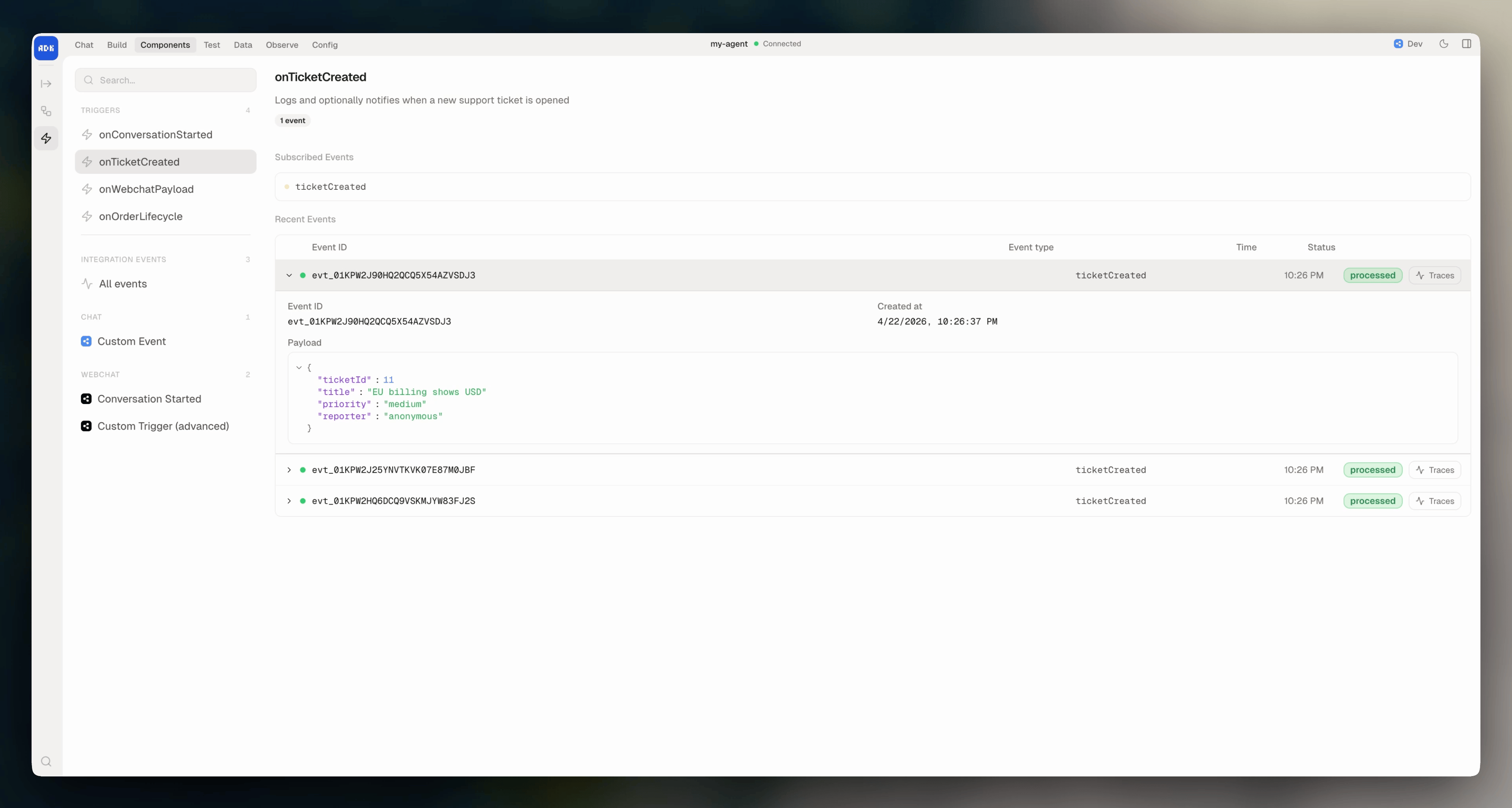Open the Data tab
This screenshot has height=808, width=1512.
[242, 45]
